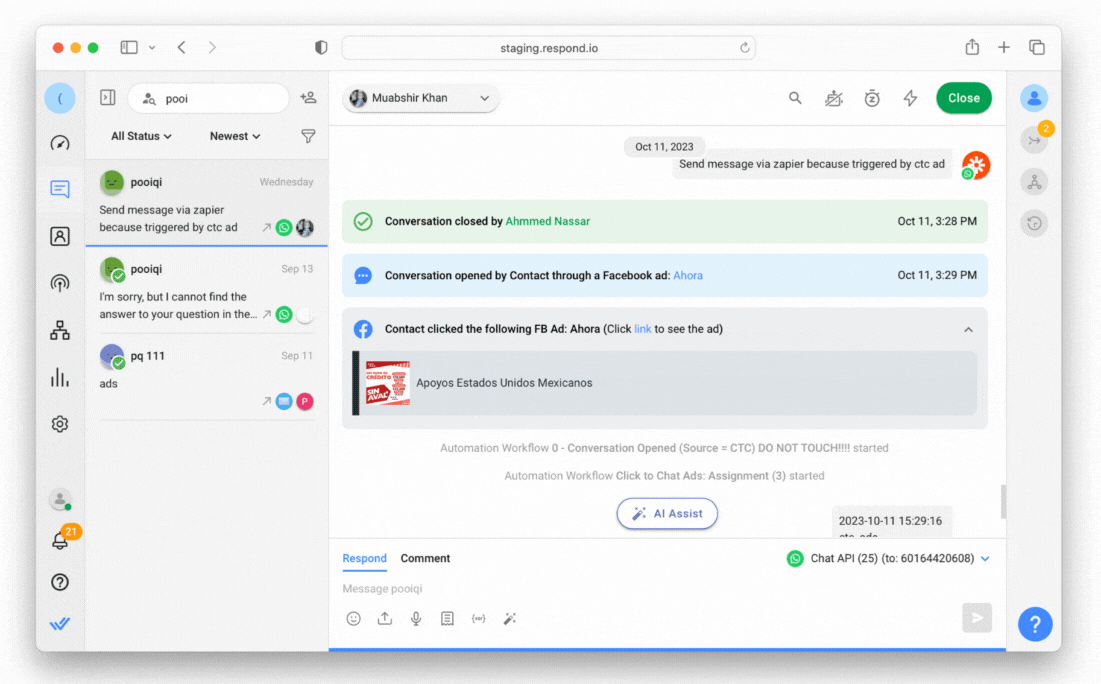Viewport: 1101px width, 684px height.
Task: Click the staging.respond.io address bar
Action: click(x=548, y=48)
